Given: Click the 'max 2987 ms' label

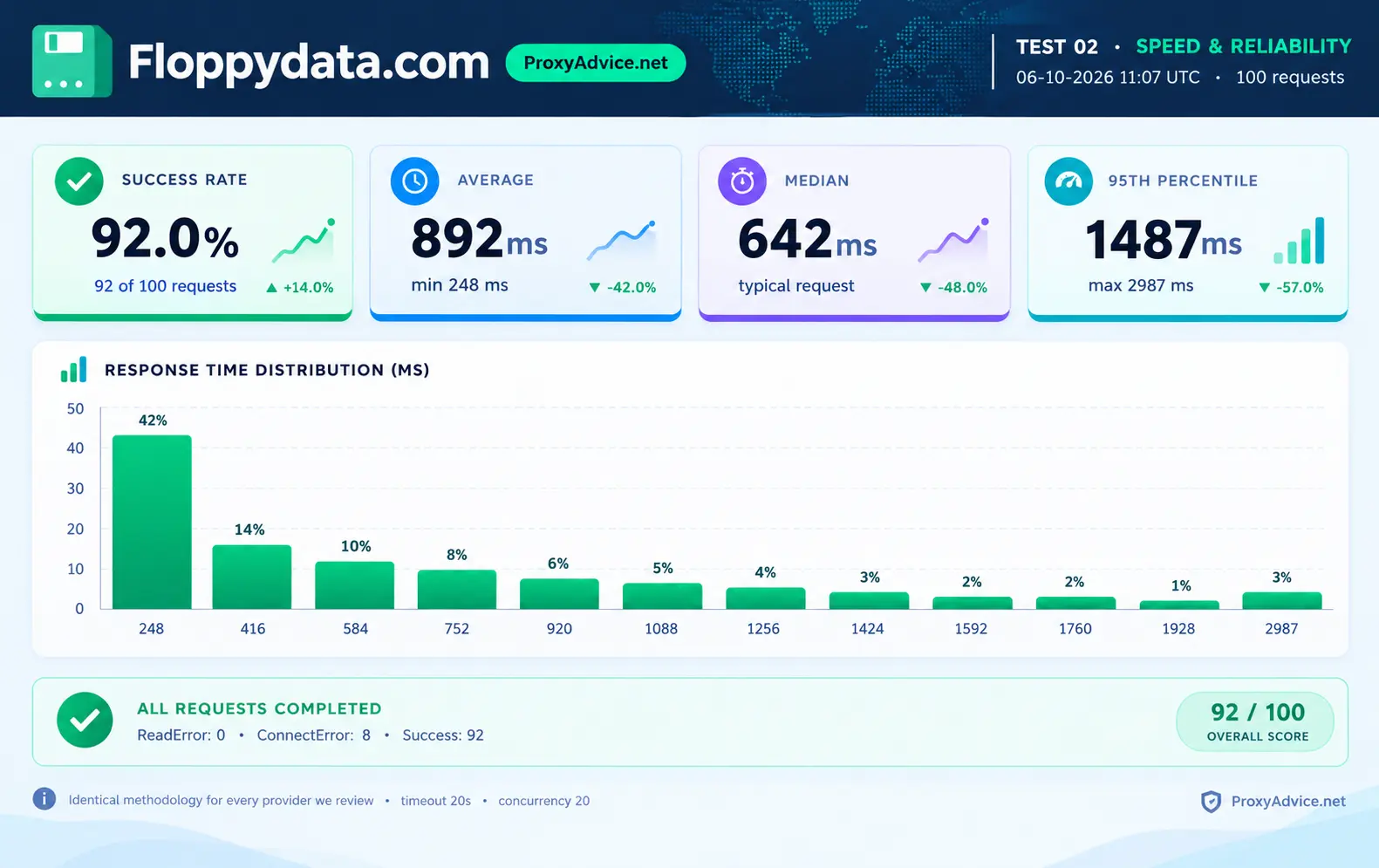Looking at the screenshot, I should click(1141, 285).
